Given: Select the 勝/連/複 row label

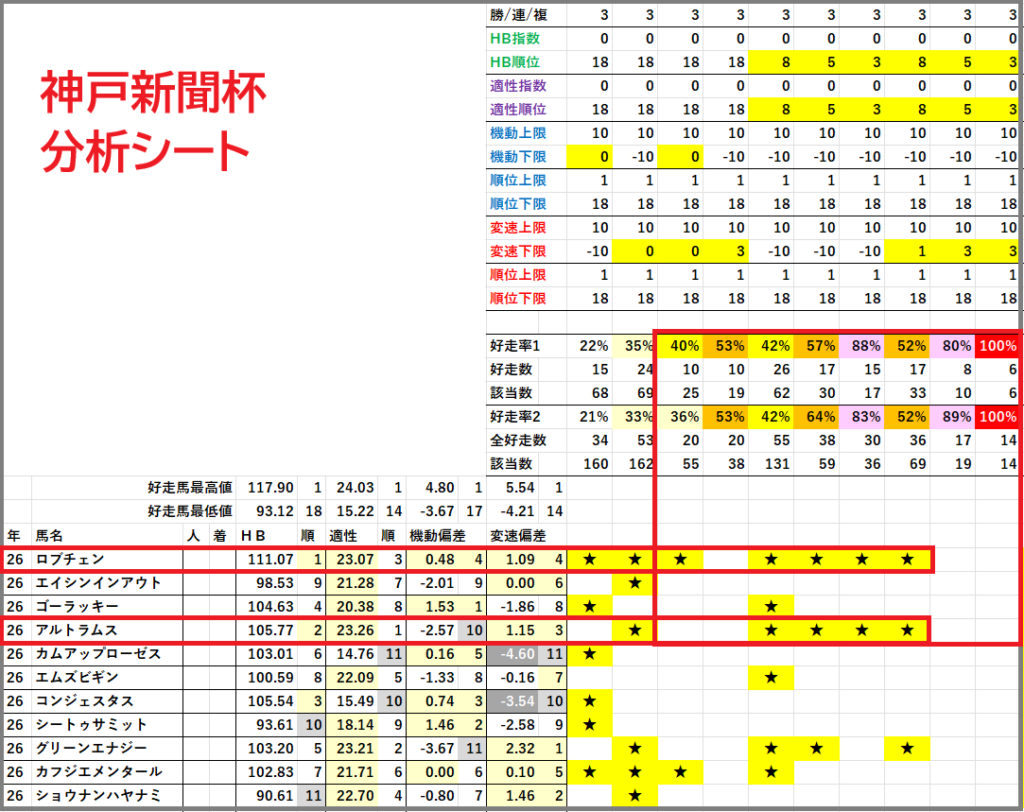Looking at the screenshot, I should point(519,14).
